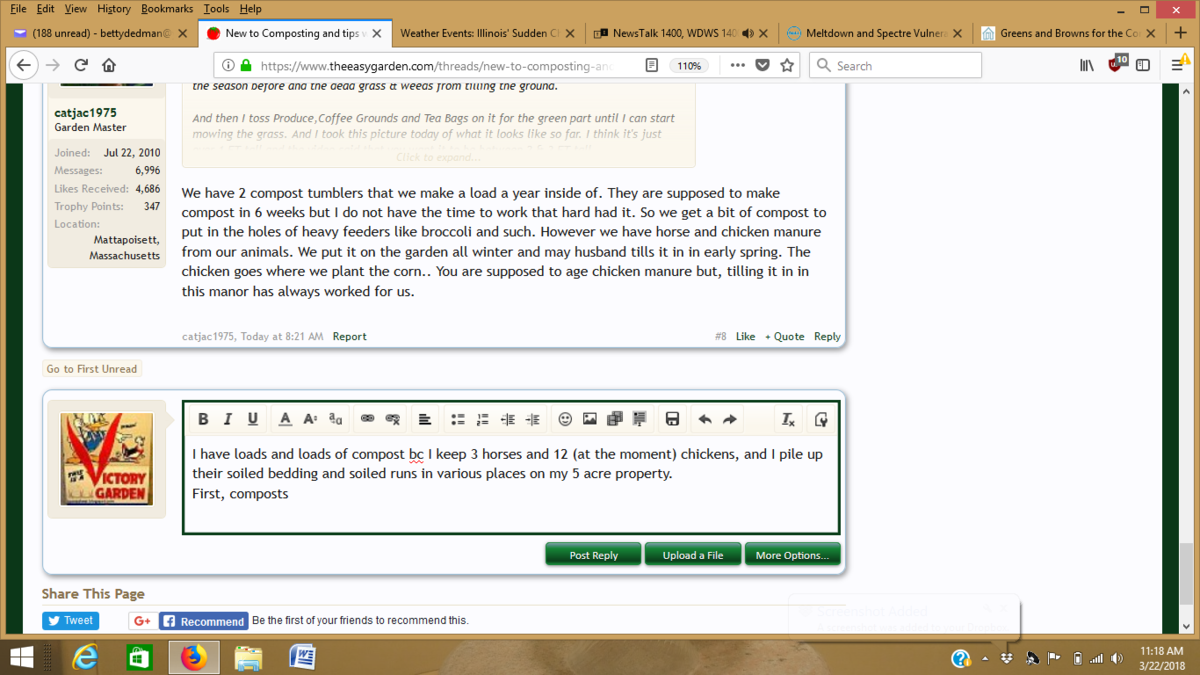Save draft using floppy disk icon
Viewport: 1200px width, 675px height.
672,419
